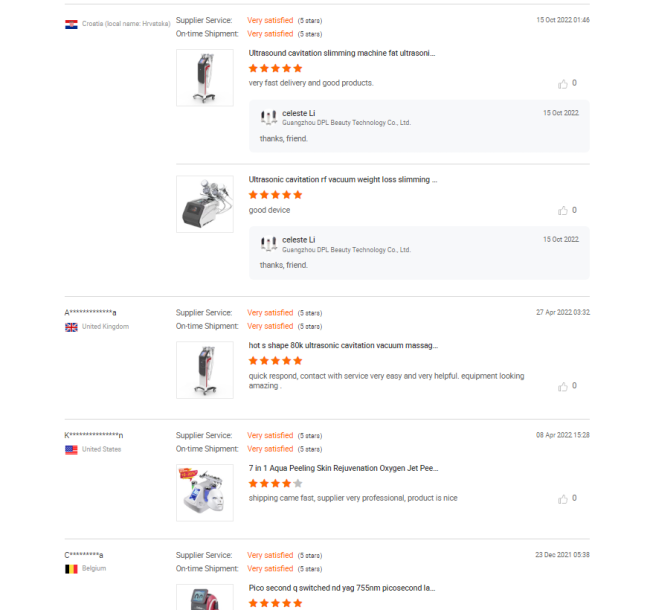The width and height of the screenshot is (650, 610).
Task: Click thumbs-up on 'shipping came fast' review
Action: click(x=563, y=498)
